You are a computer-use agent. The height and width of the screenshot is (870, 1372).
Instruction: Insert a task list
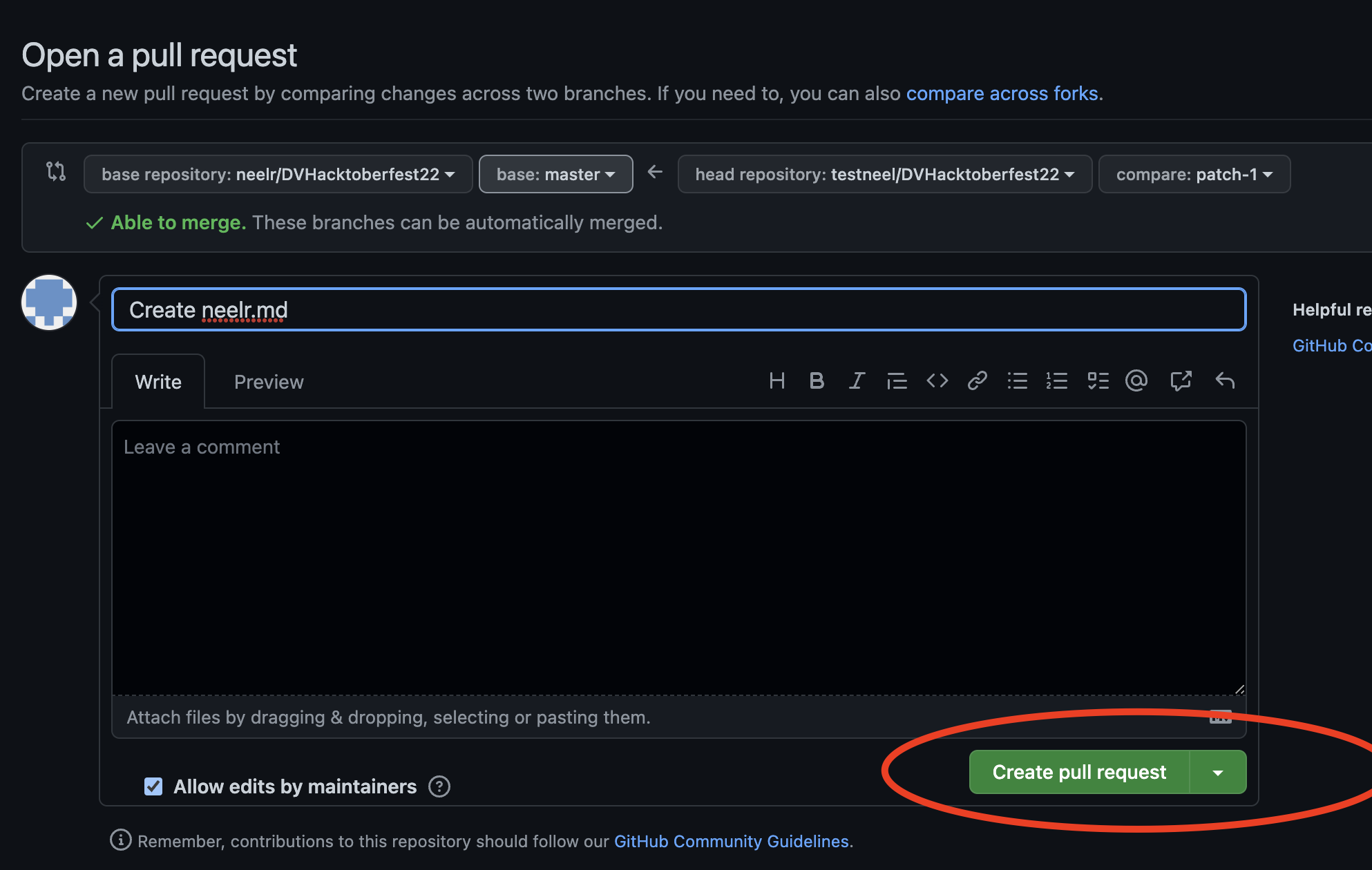click(1098, 380)
